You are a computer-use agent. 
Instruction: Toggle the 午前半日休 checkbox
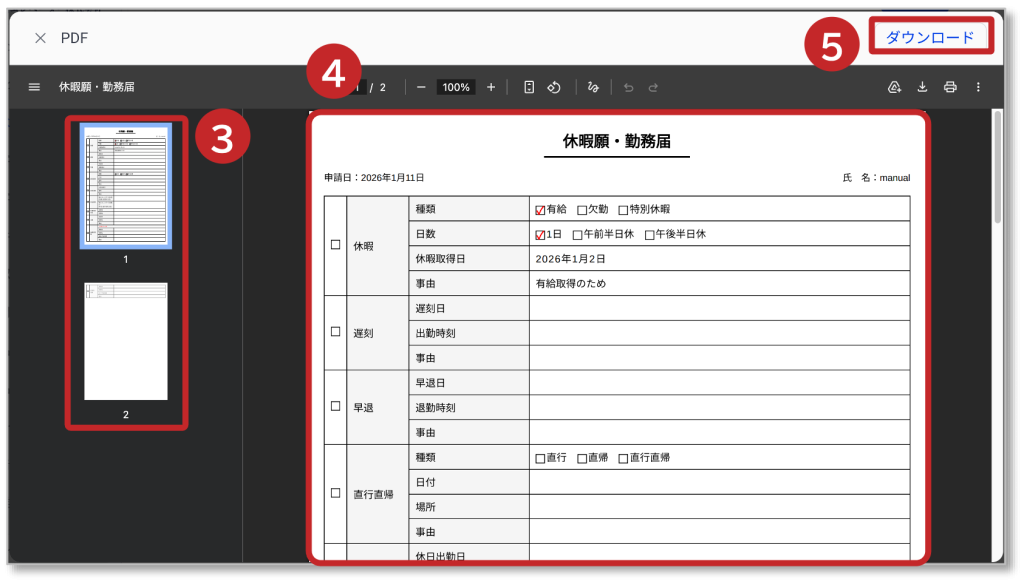pyautogui.click(x=577, y=235)
